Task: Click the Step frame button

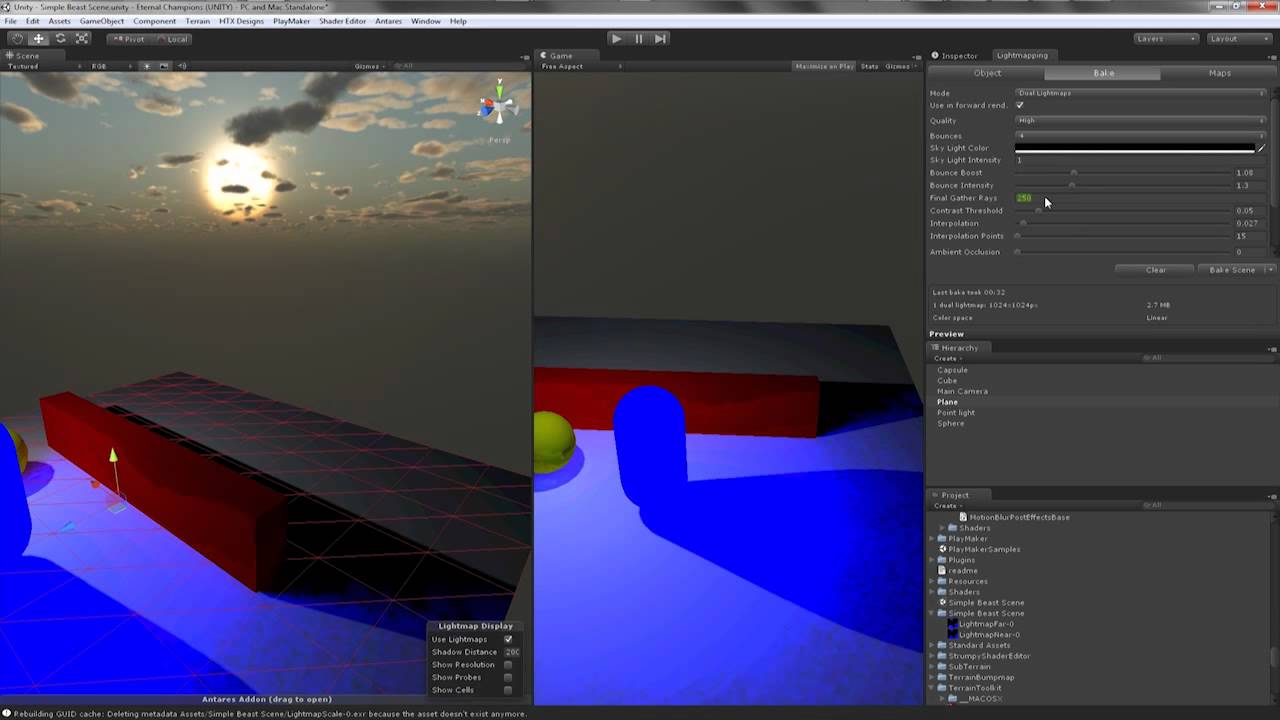Action: (x=660, y=38)
